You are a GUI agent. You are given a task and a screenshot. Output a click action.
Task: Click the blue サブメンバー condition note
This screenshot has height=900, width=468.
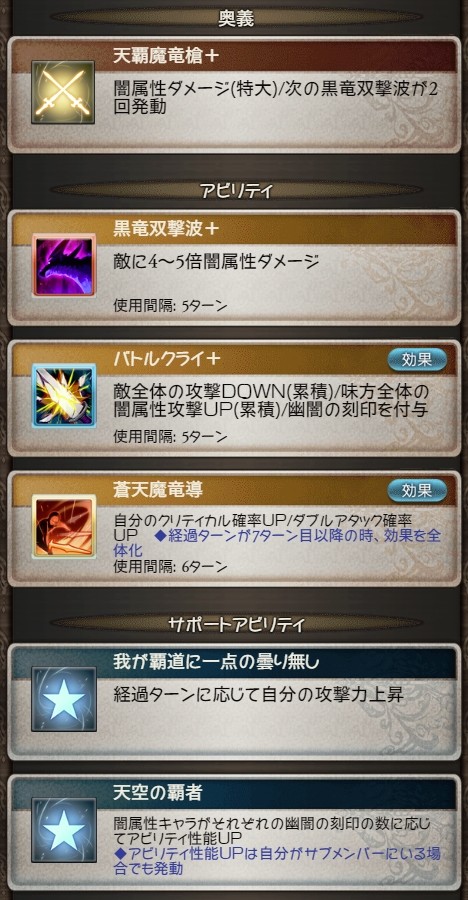point(277,860)
